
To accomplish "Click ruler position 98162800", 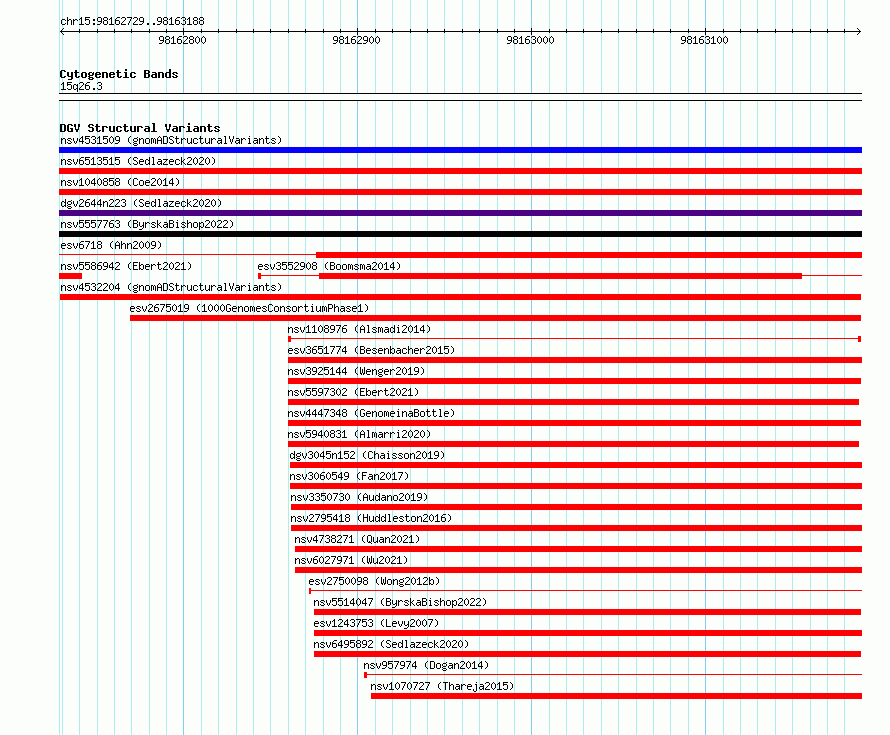I will (x=182, y=40).
